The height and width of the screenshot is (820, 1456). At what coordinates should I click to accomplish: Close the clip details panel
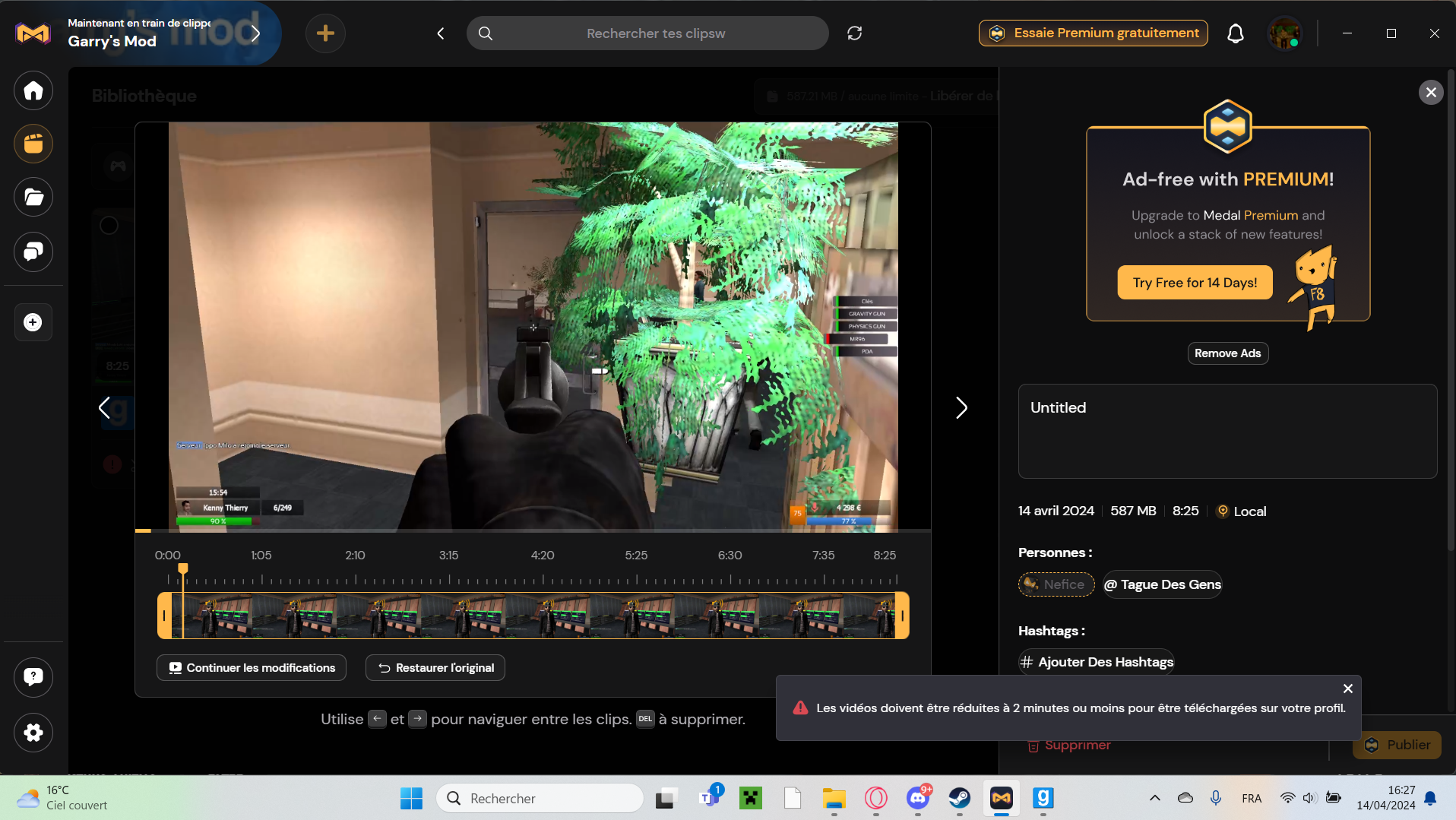click(x=1431, y=93)
